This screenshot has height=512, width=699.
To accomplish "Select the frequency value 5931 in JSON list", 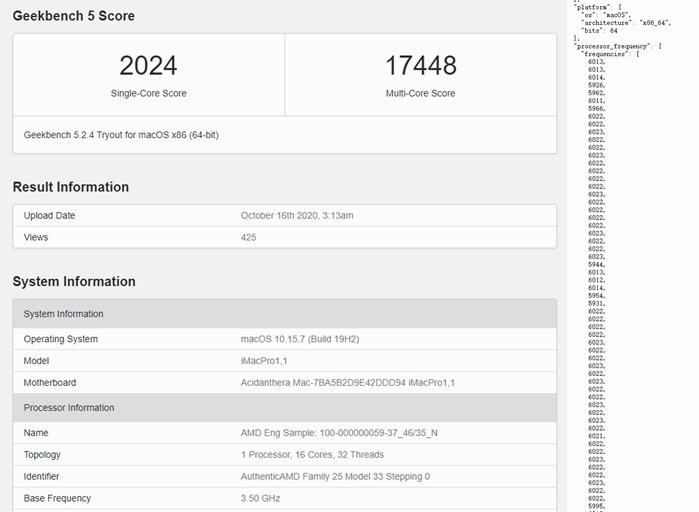I will (x=596, y=303).
